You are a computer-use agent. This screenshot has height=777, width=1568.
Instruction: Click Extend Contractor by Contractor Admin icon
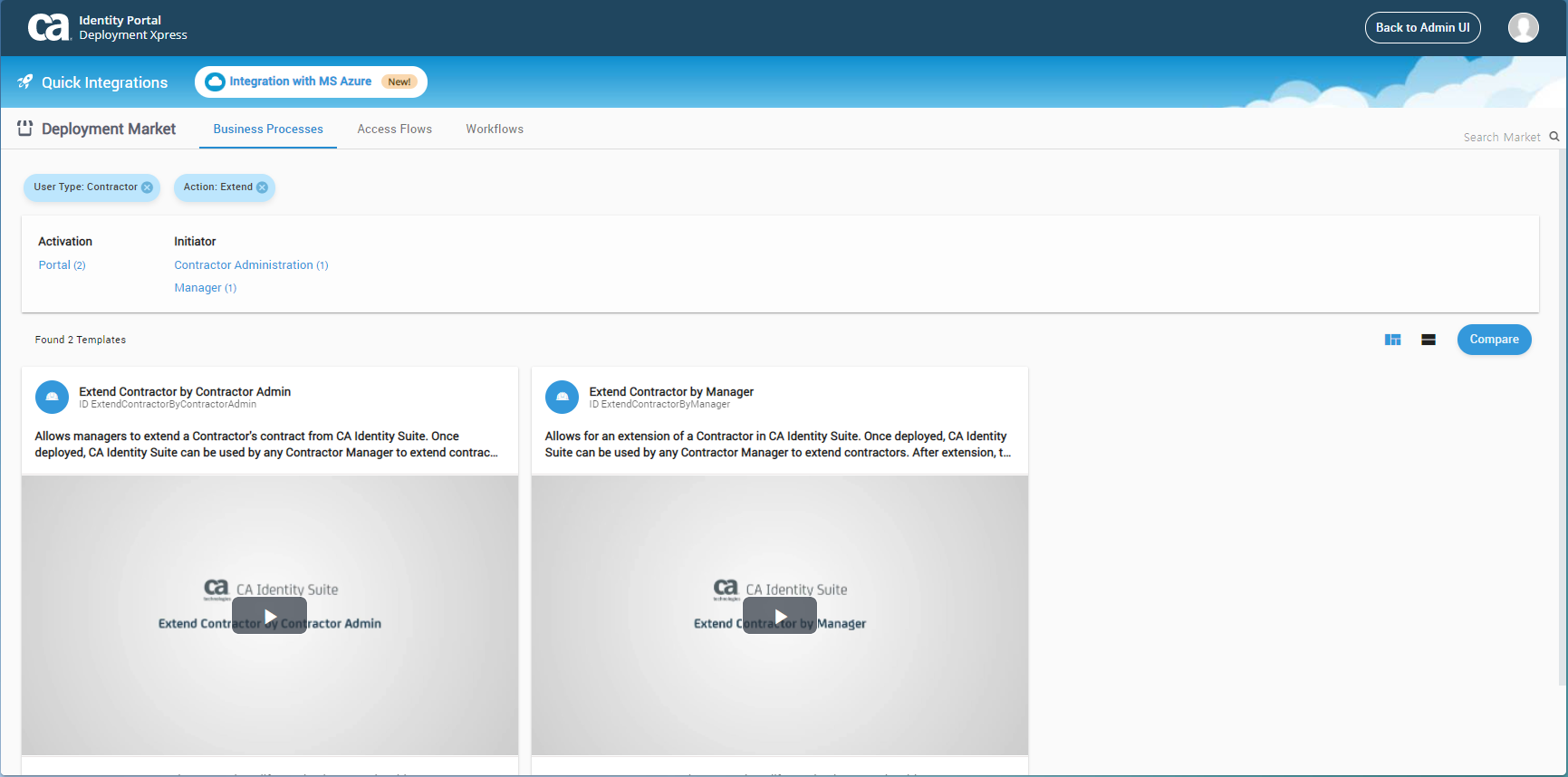coord(52,398)
